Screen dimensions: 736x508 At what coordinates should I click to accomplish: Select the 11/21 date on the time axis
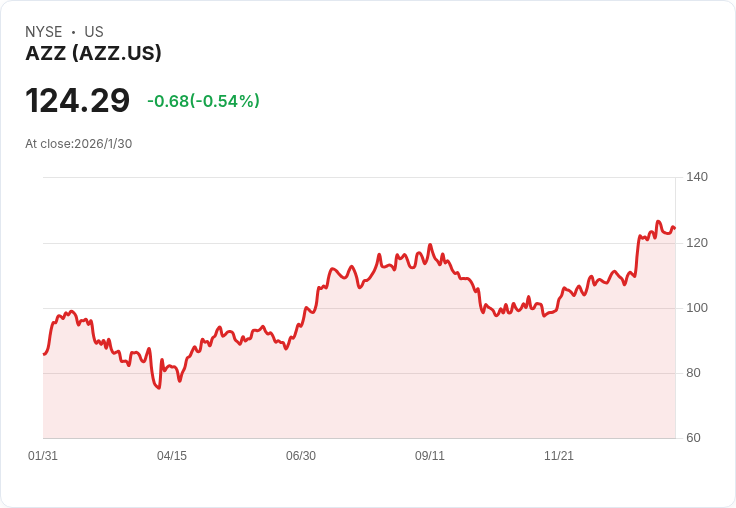tap(559, 456)
